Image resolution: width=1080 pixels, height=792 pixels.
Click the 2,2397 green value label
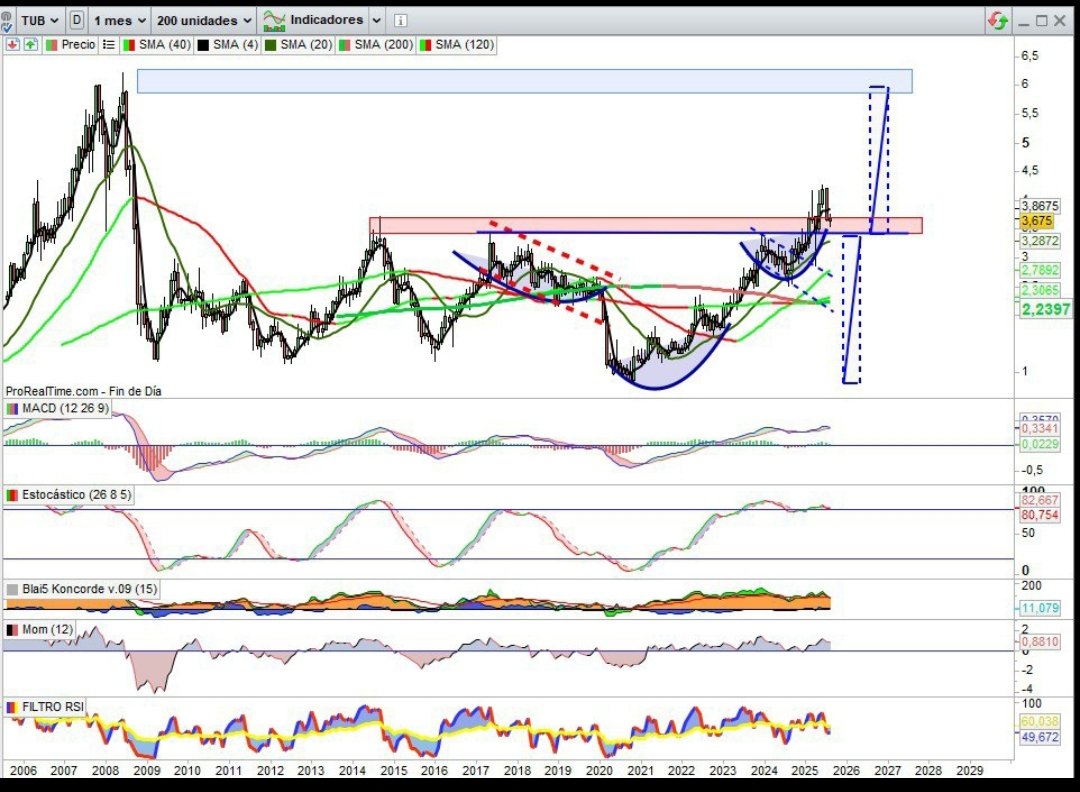[1046, 309]
